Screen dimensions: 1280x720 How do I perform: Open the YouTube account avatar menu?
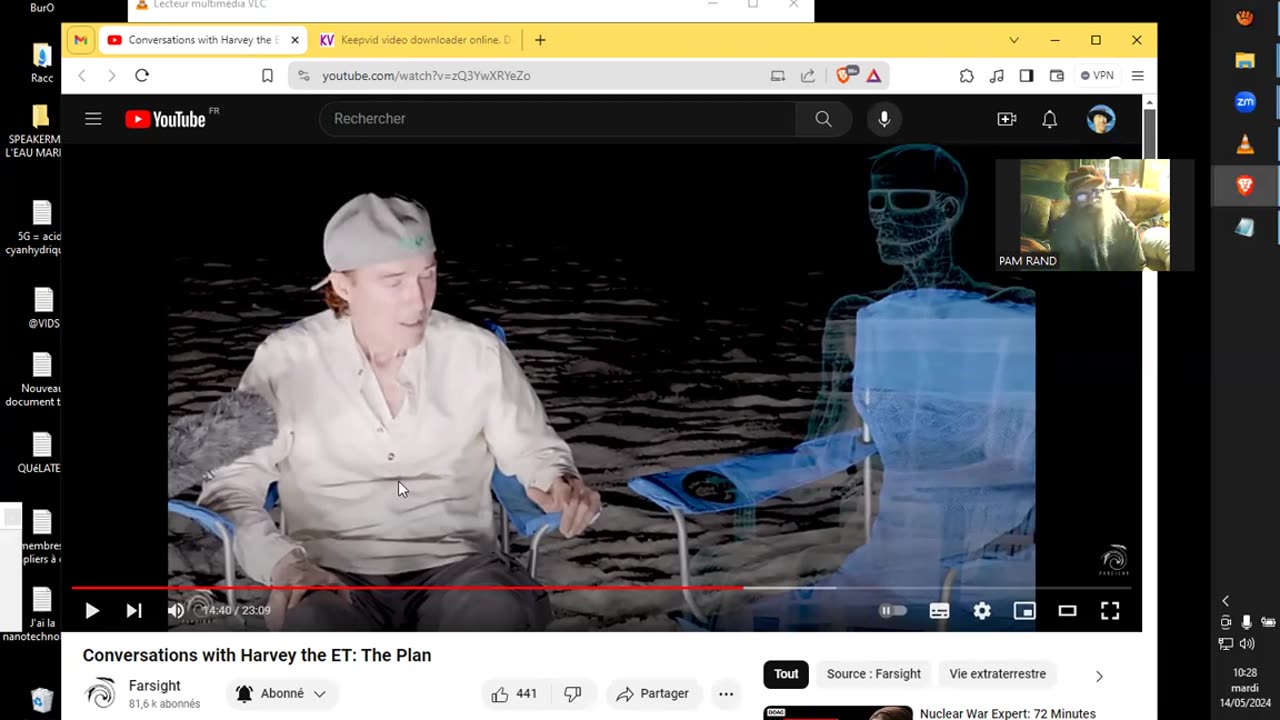click(x=1101, y=119)
